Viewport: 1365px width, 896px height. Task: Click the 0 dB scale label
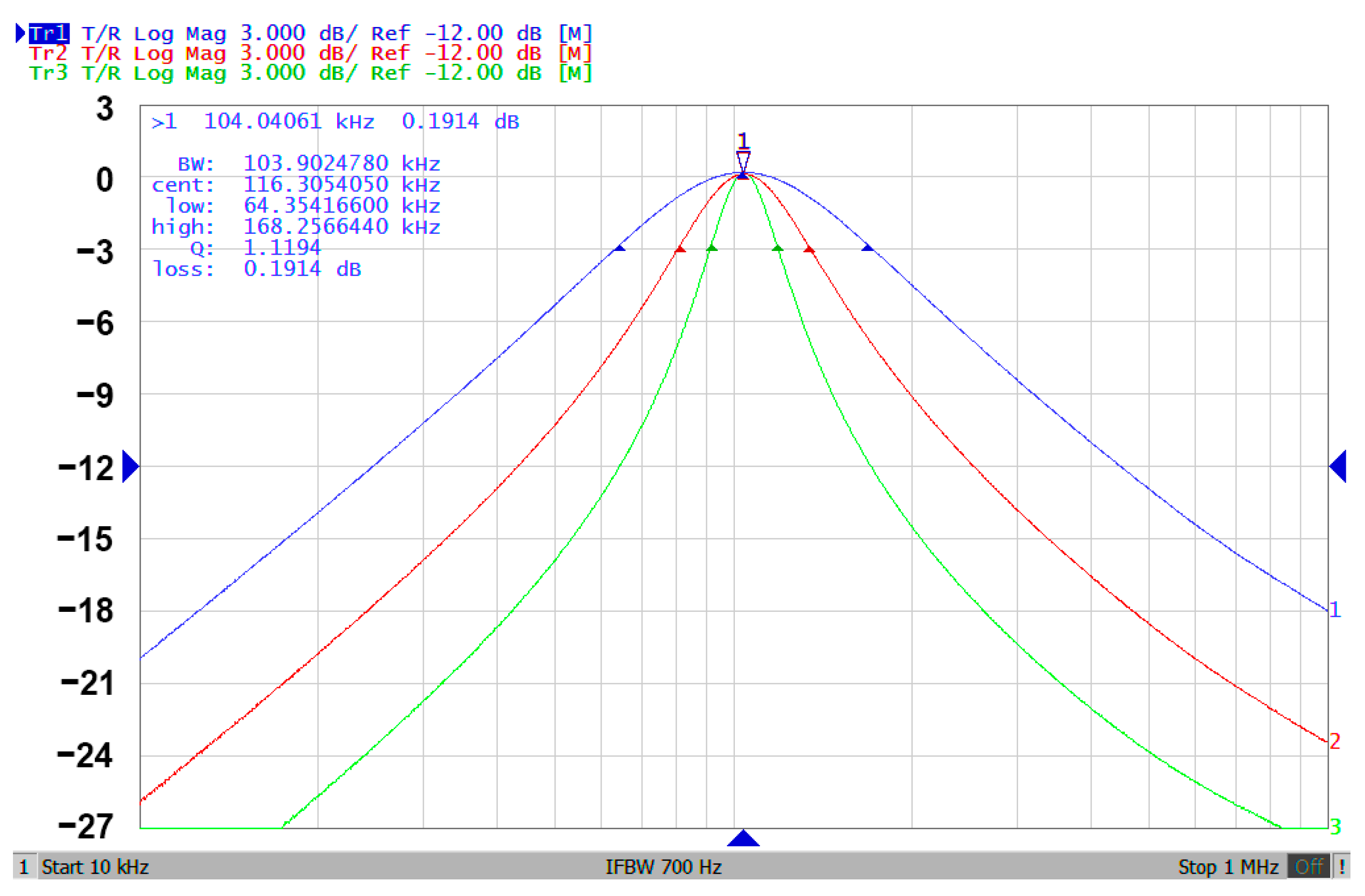click(x=105, y=180)
